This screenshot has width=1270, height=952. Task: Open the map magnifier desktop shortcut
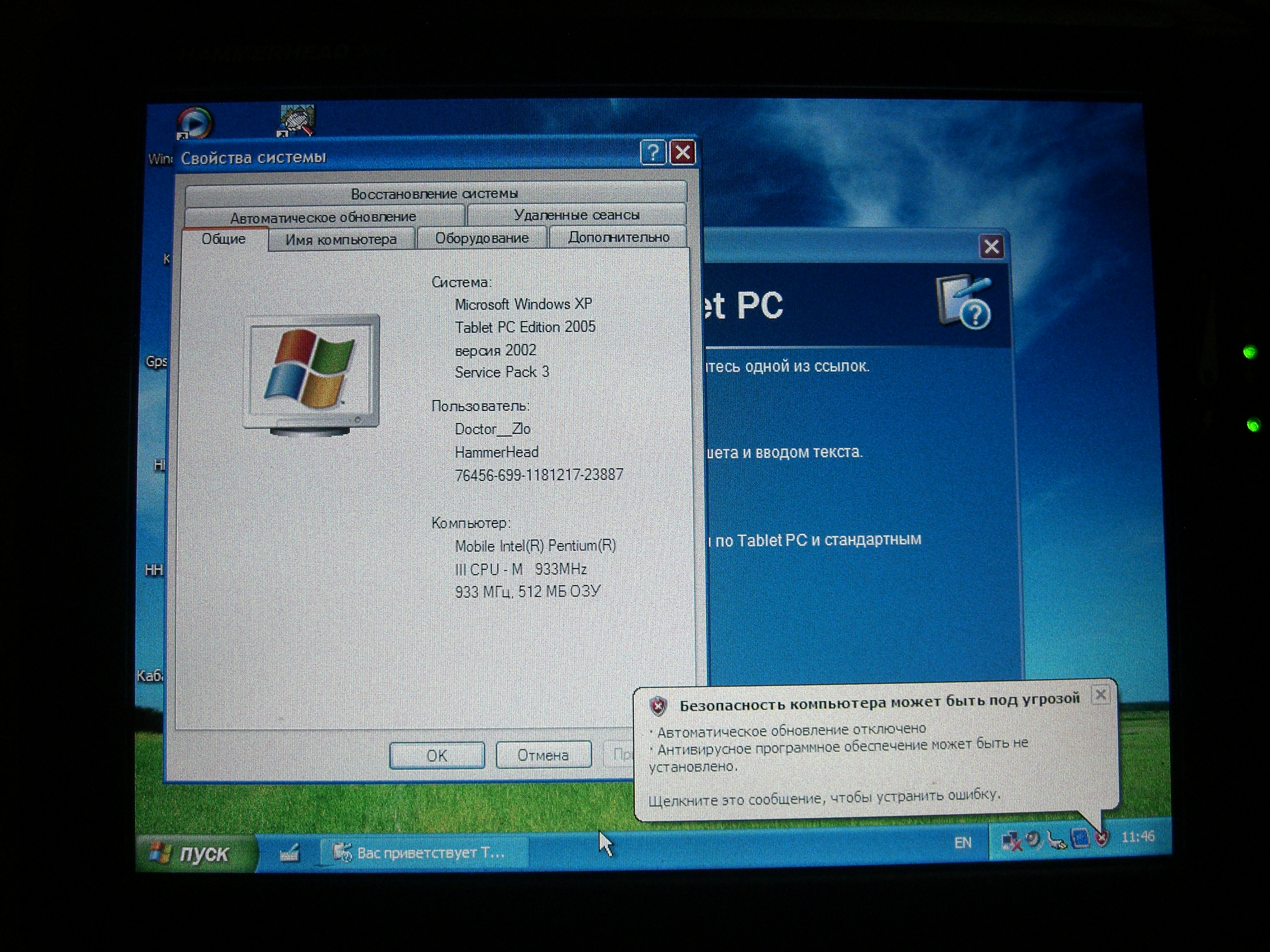(x=297, y=121)
